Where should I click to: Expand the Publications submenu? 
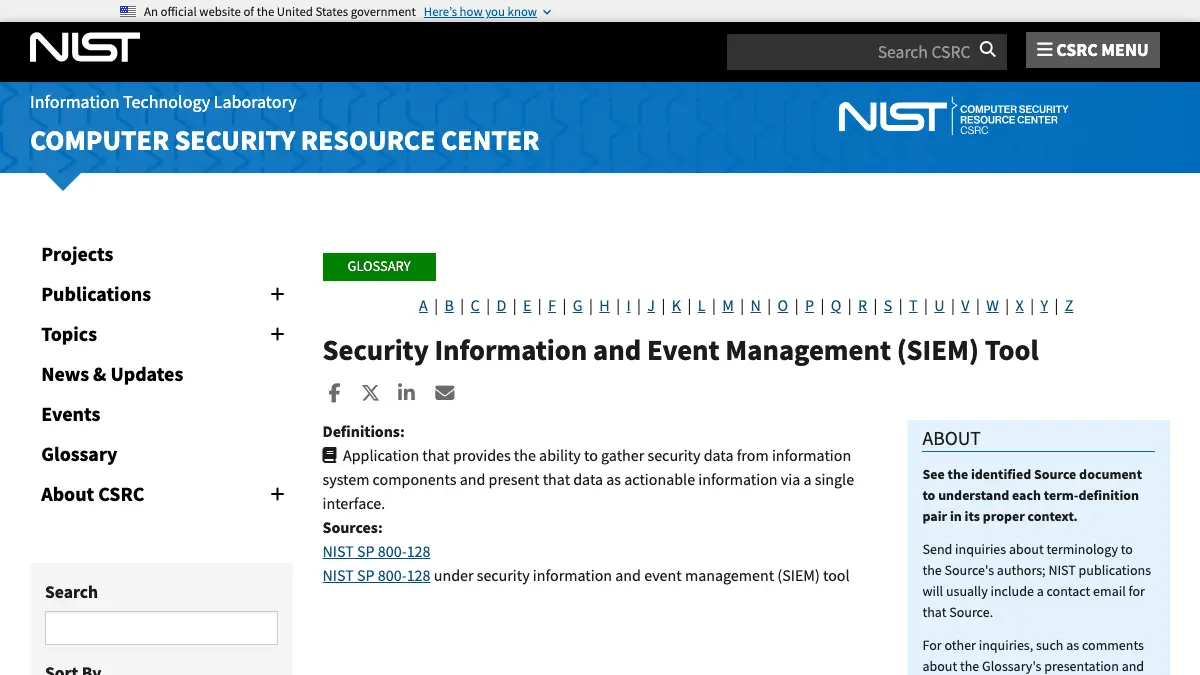pyautogui.click(x=277, y=294)
